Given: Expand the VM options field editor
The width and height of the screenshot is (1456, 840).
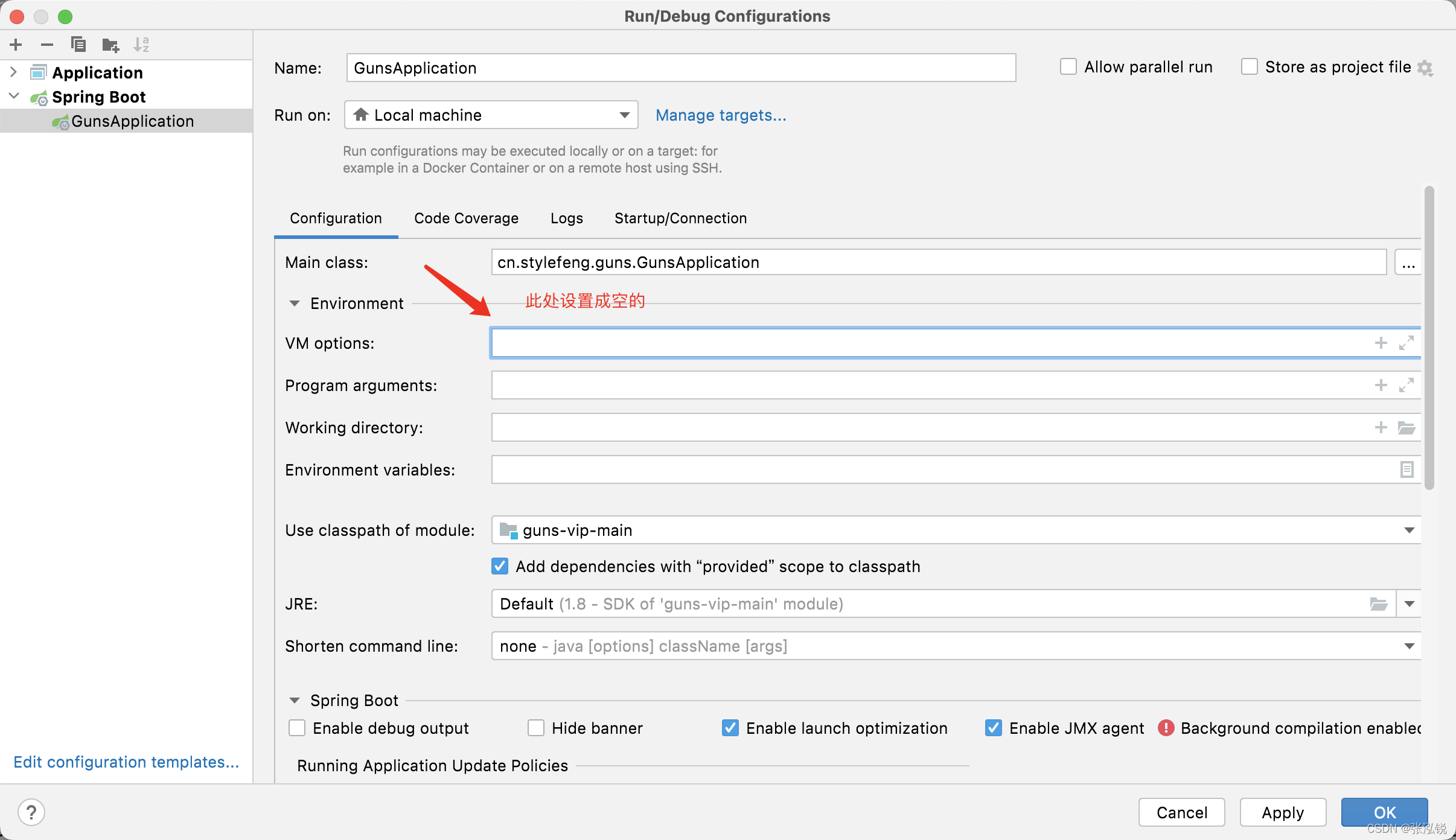Looking at the screenshot, I should (1407, 343).
